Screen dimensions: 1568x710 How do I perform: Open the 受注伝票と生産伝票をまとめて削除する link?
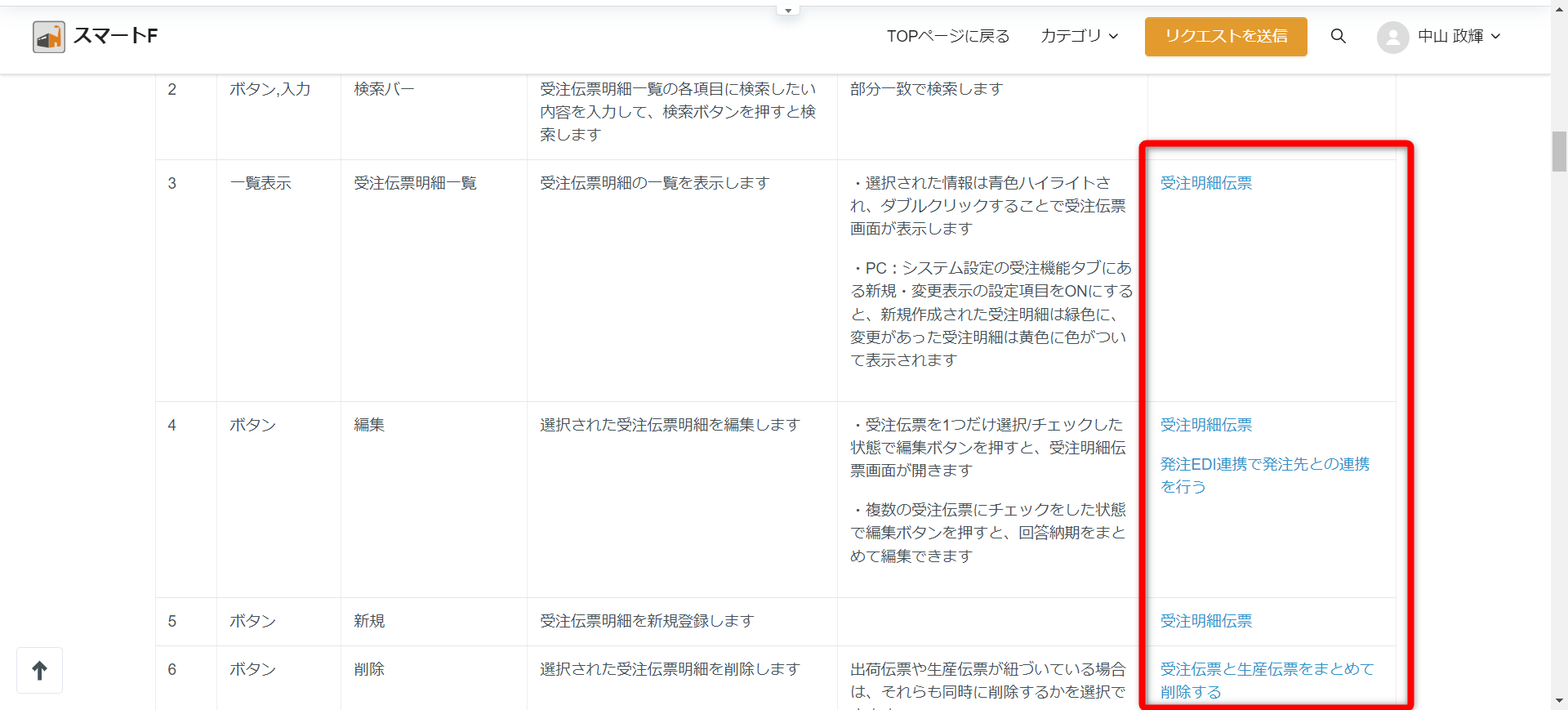(1267, 669)
